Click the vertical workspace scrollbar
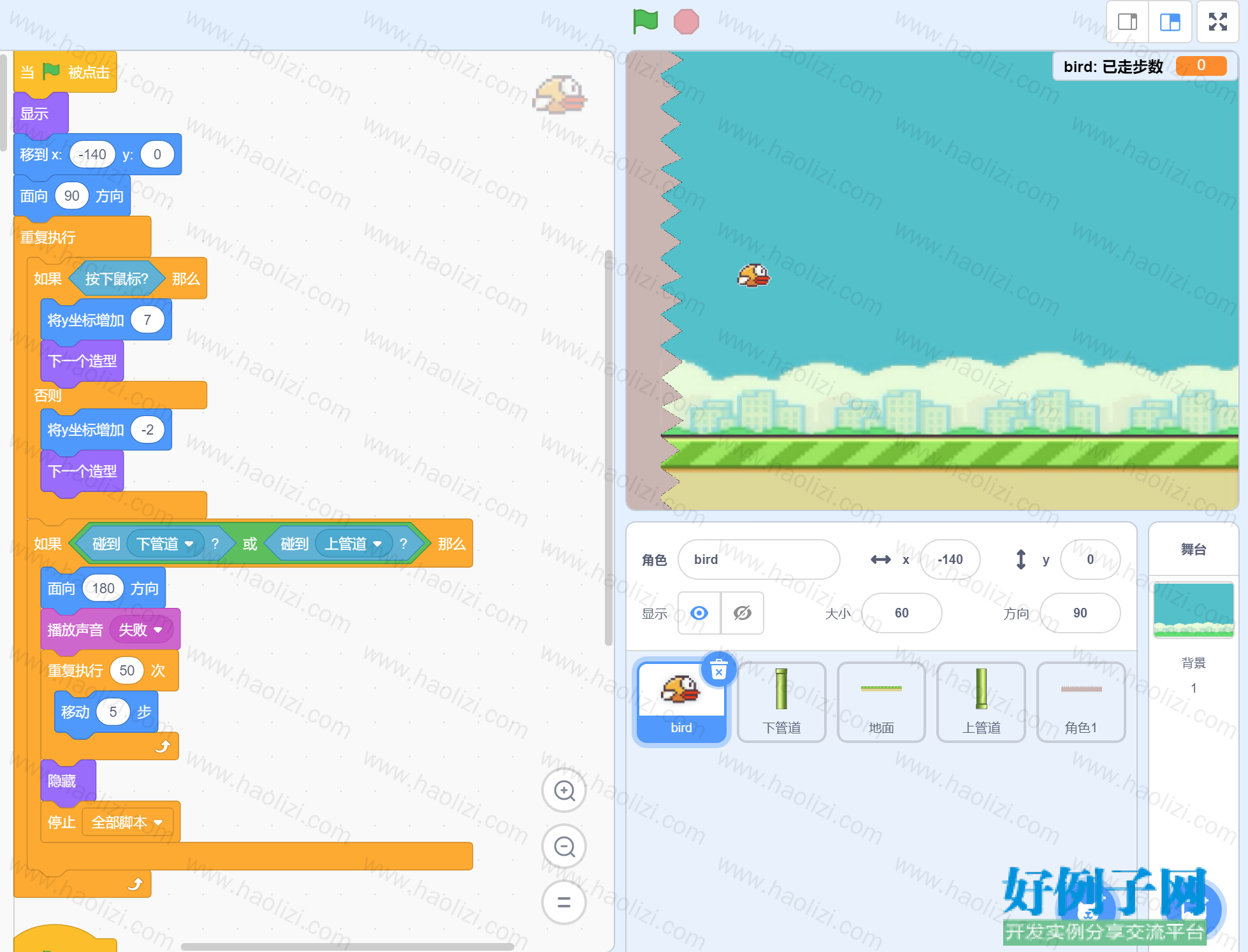 [x=609, y=447]
